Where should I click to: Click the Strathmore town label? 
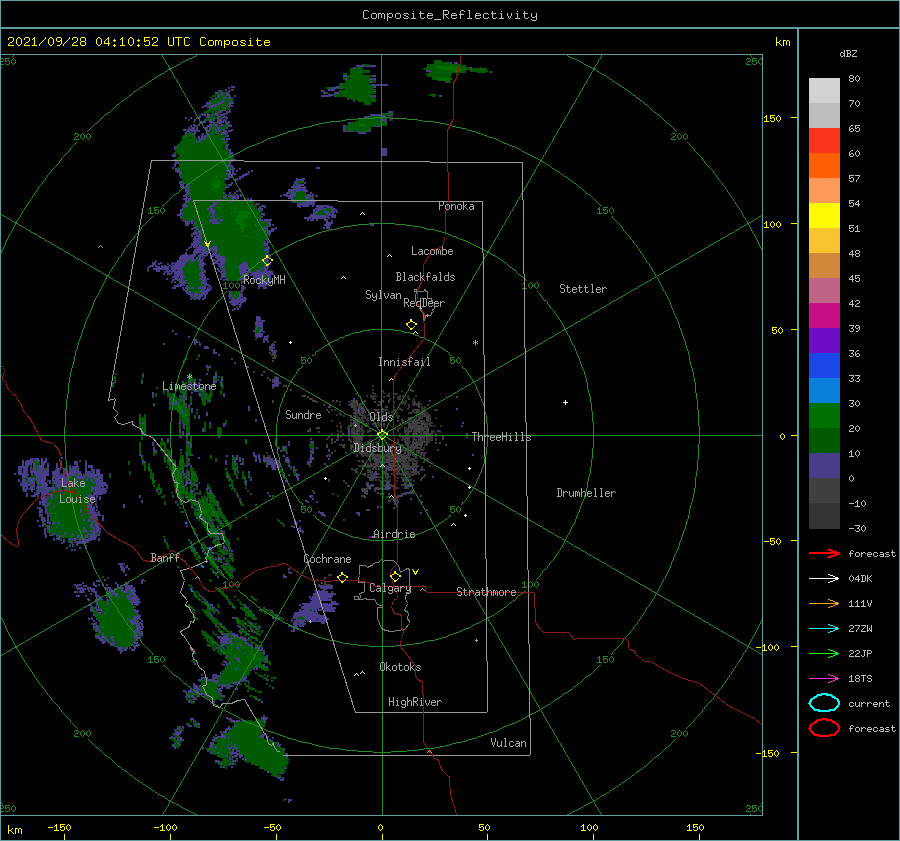pyautogui.click(x=486, y=592)
